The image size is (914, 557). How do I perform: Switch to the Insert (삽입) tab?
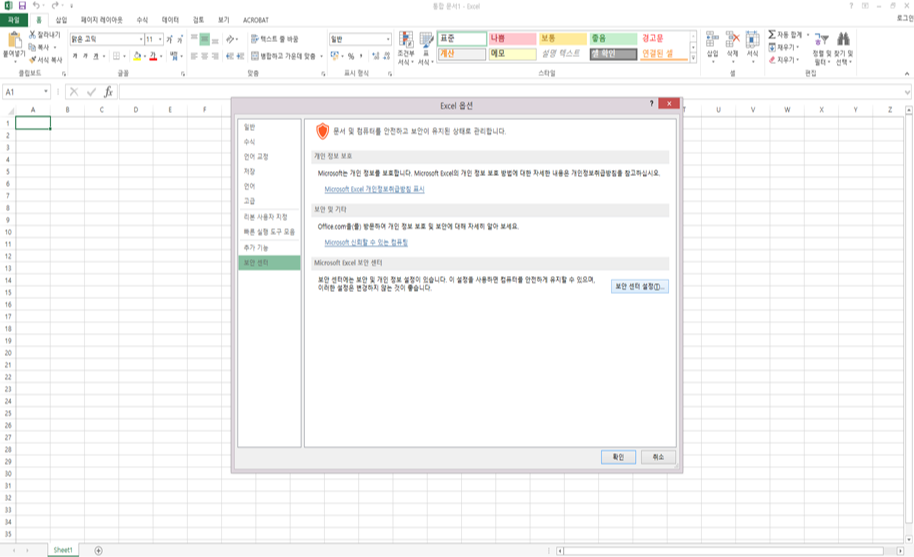pyautogui.click(x=61, y=20)
